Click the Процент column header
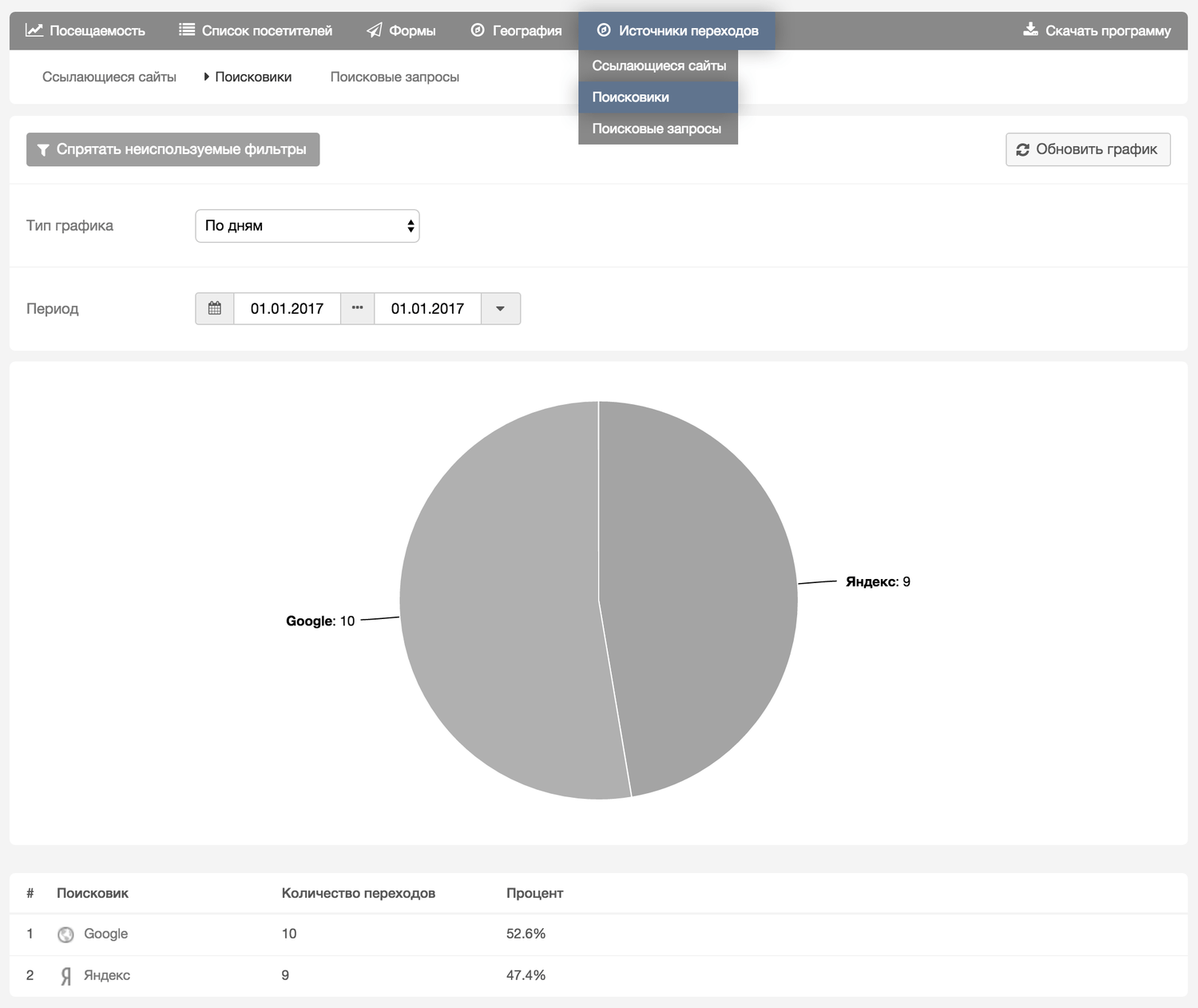 tap(535, 893)
